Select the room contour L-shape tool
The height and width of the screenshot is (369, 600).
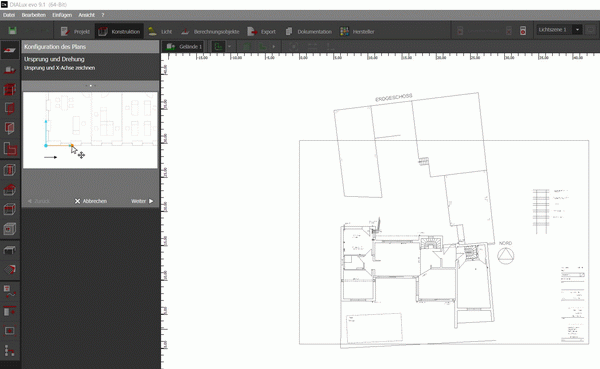click(10, 149)
